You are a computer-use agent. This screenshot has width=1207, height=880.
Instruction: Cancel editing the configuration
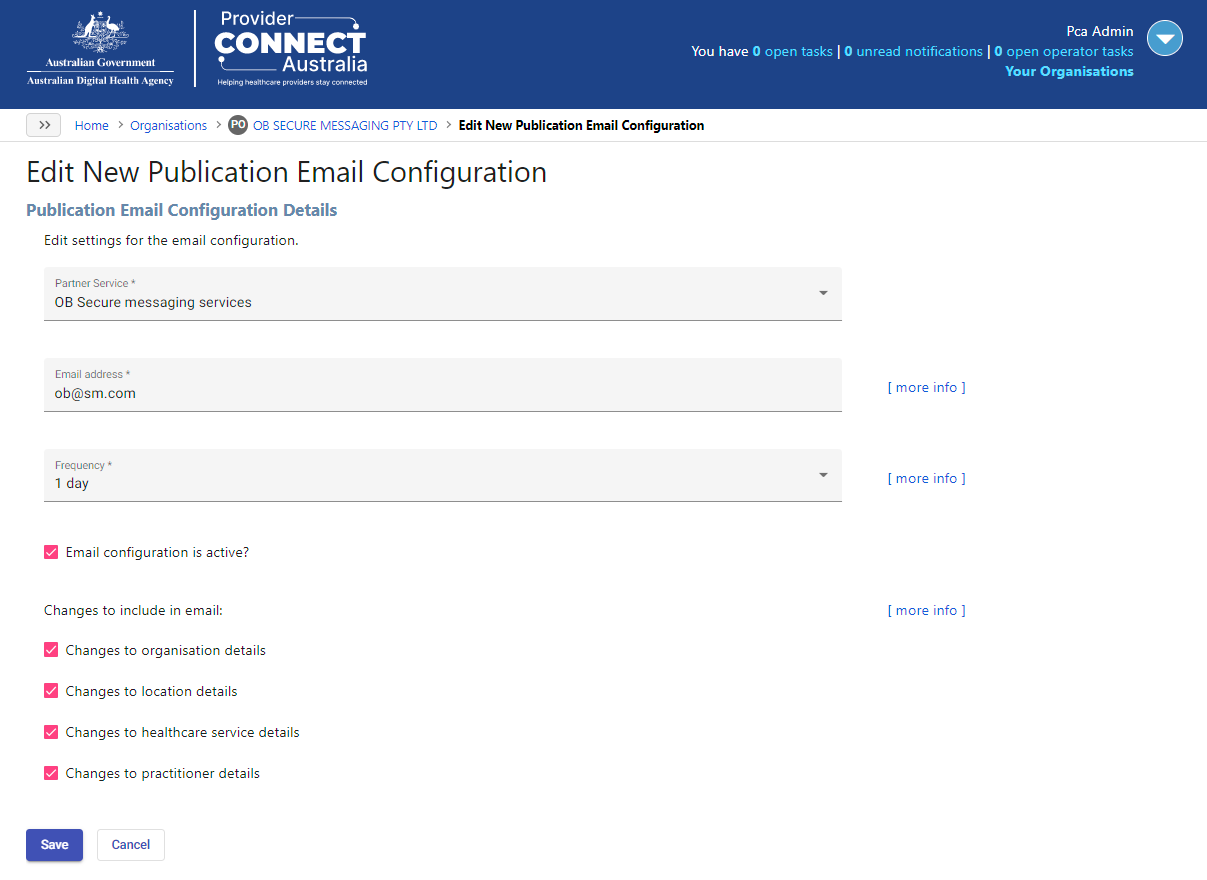[x=130, y=844]
